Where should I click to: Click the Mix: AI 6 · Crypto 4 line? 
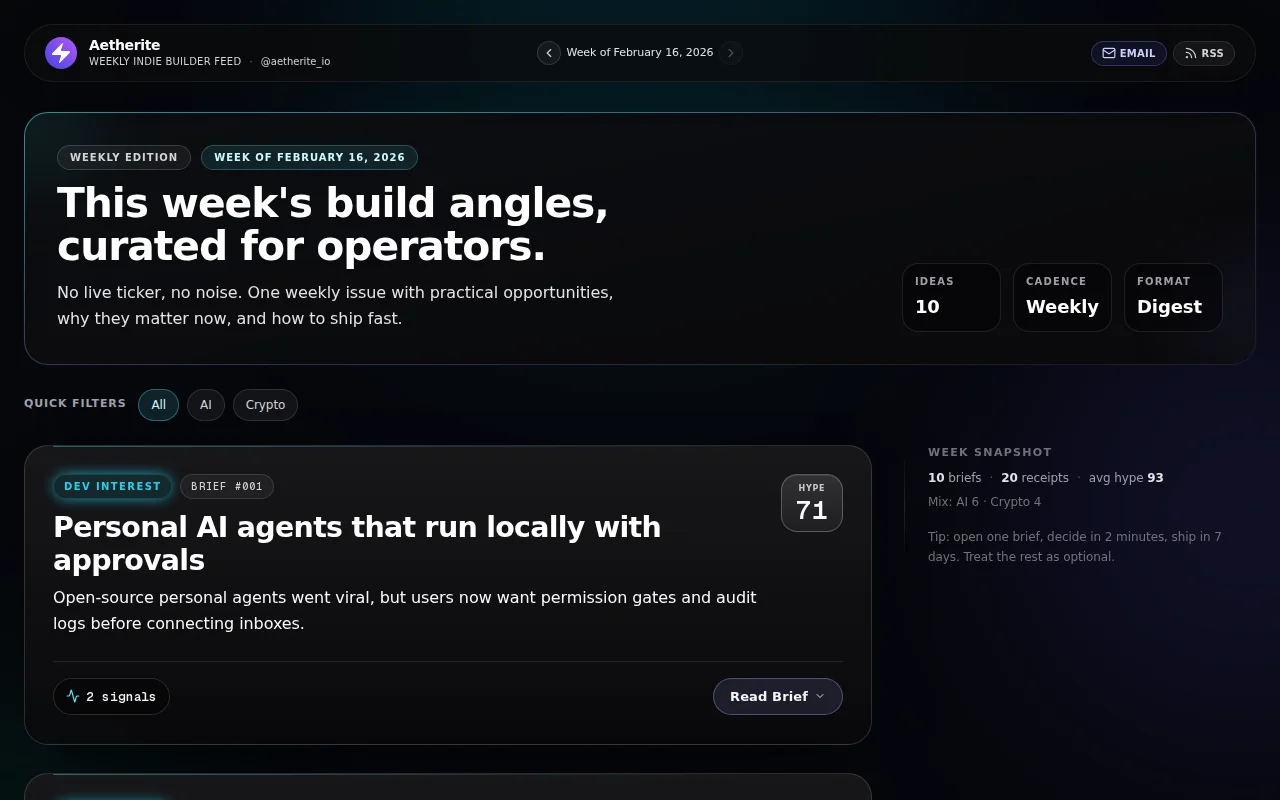point(984,502)
